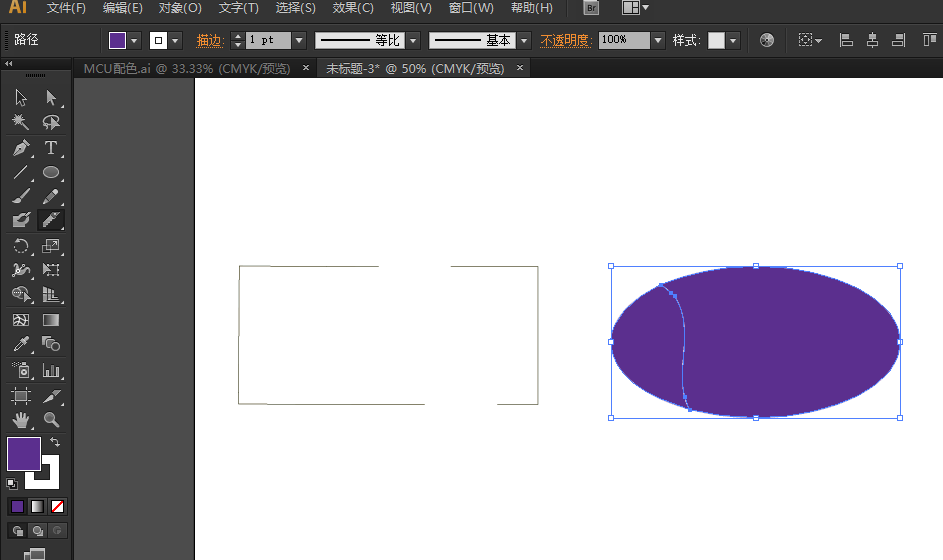Select the Perspective Grid tool
The image size is (943, 560).
pyautogui.click(x=51, y=294)
